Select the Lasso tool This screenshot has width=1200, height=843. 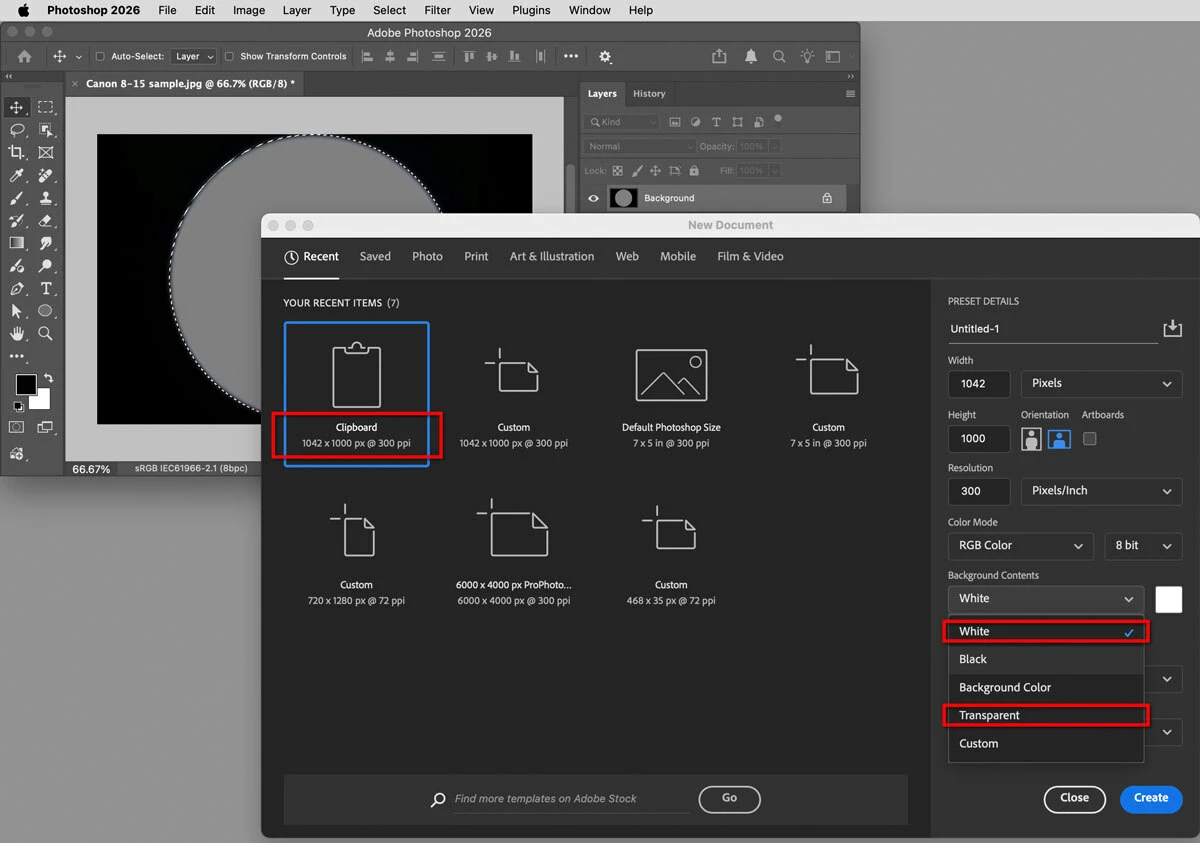click(x=17, y=130)
